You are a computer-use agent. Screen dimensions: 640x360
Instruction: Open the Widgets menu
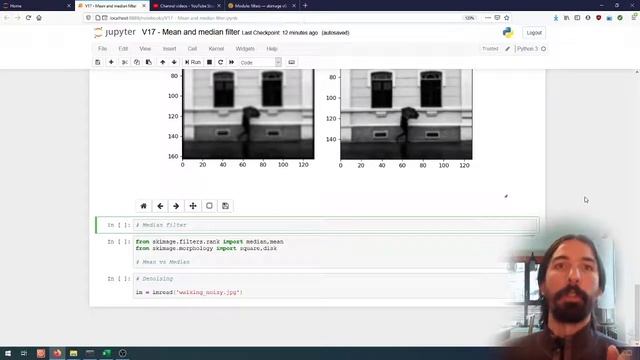245,49
